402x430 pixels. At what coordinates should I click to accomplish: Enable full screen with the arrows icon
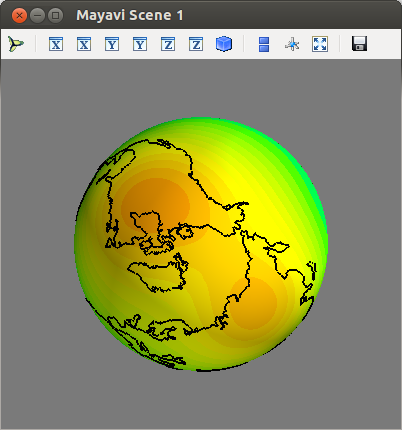320,44
